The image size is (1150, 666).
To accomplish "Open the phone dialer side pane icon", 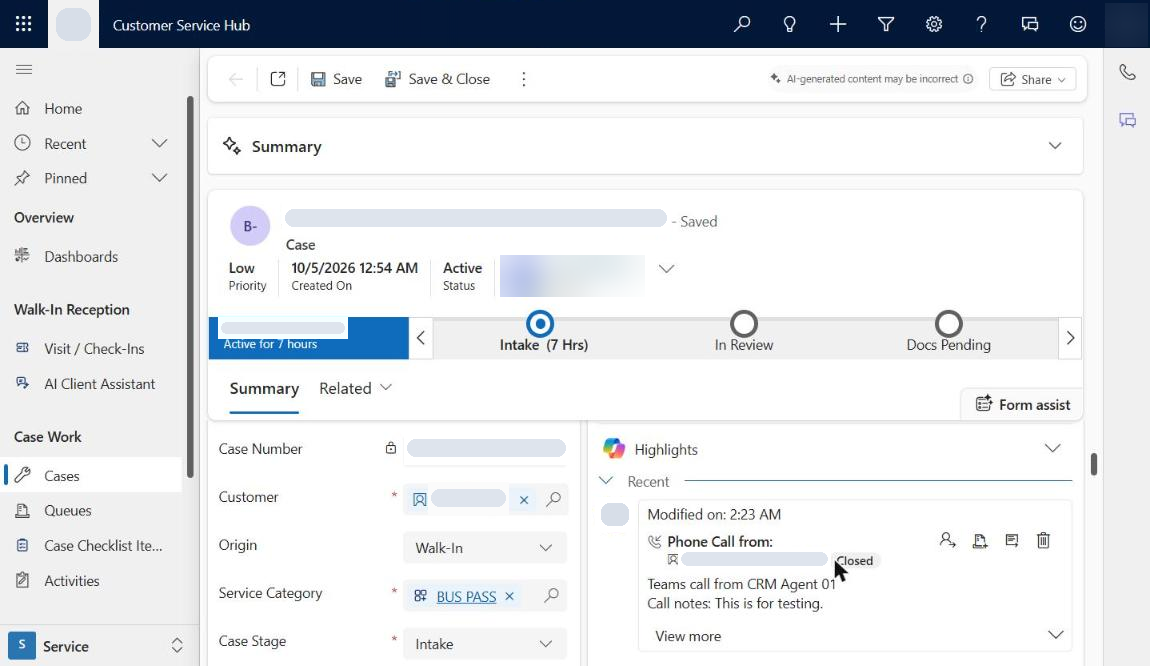I will click(1127, 73).
